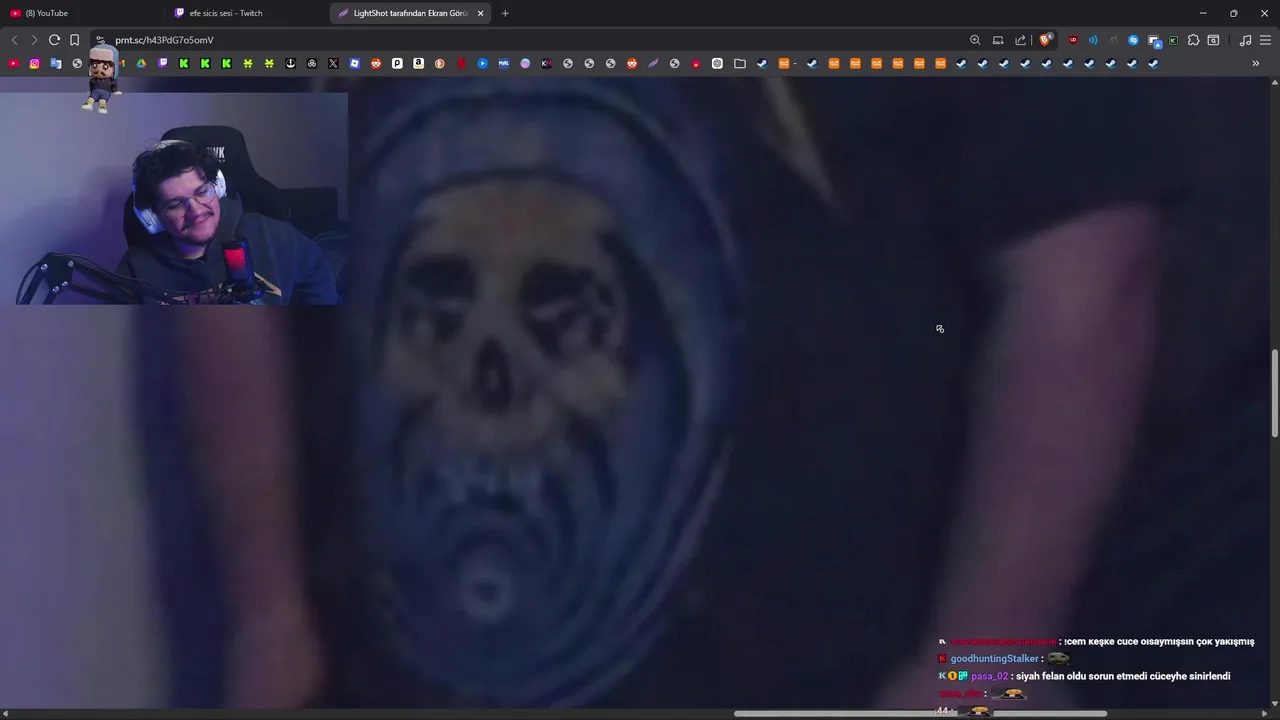Open the anchor icon bookmark
The height and width of the screenshot is (720, 1280).
tap(291, 63)
